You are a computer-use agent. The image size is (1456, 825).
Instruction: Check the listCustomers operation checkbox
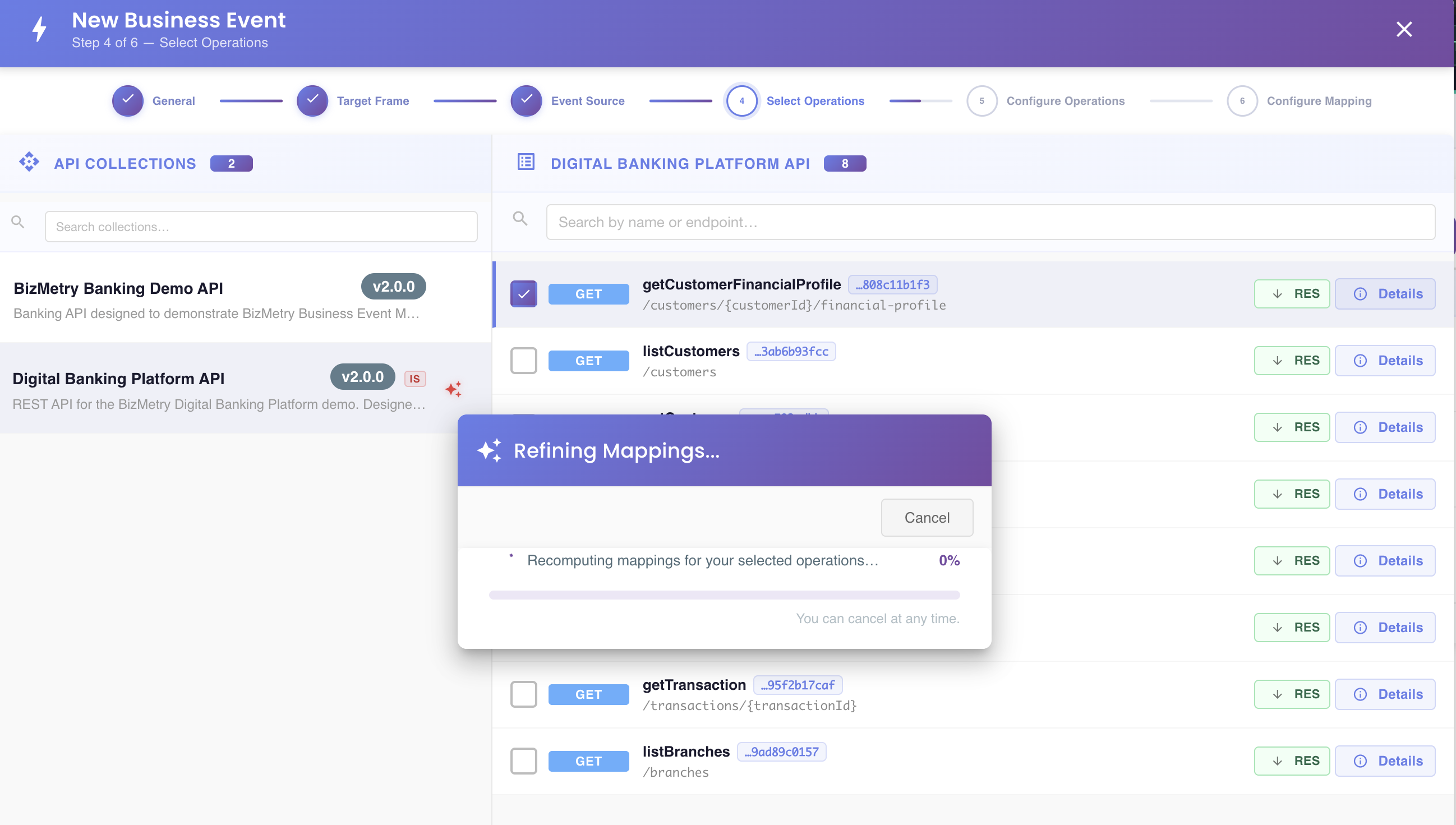point(523,361)
